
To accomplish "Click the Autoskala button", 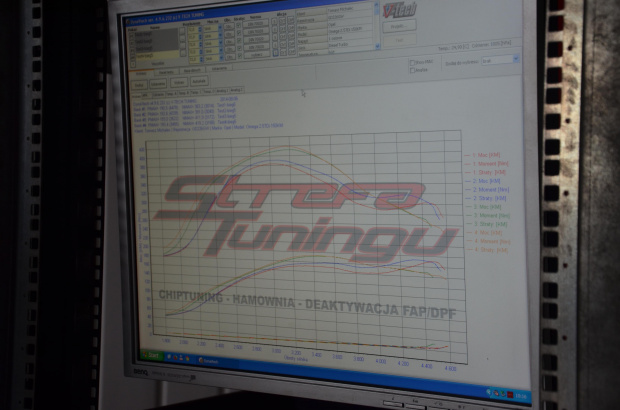I will coord(199,81).
